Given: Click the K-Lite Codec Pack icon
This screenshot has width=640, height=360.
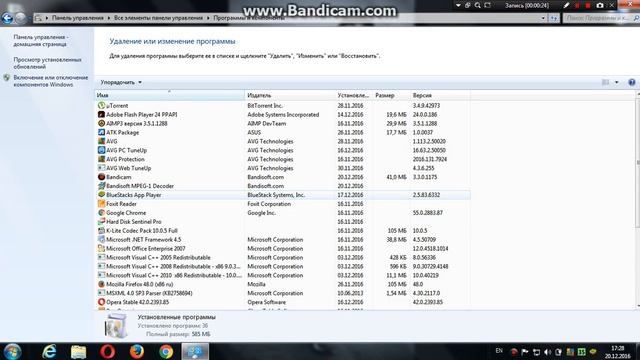Looking at the screenshot, I should pyautogui.click(x=101, y=231).
